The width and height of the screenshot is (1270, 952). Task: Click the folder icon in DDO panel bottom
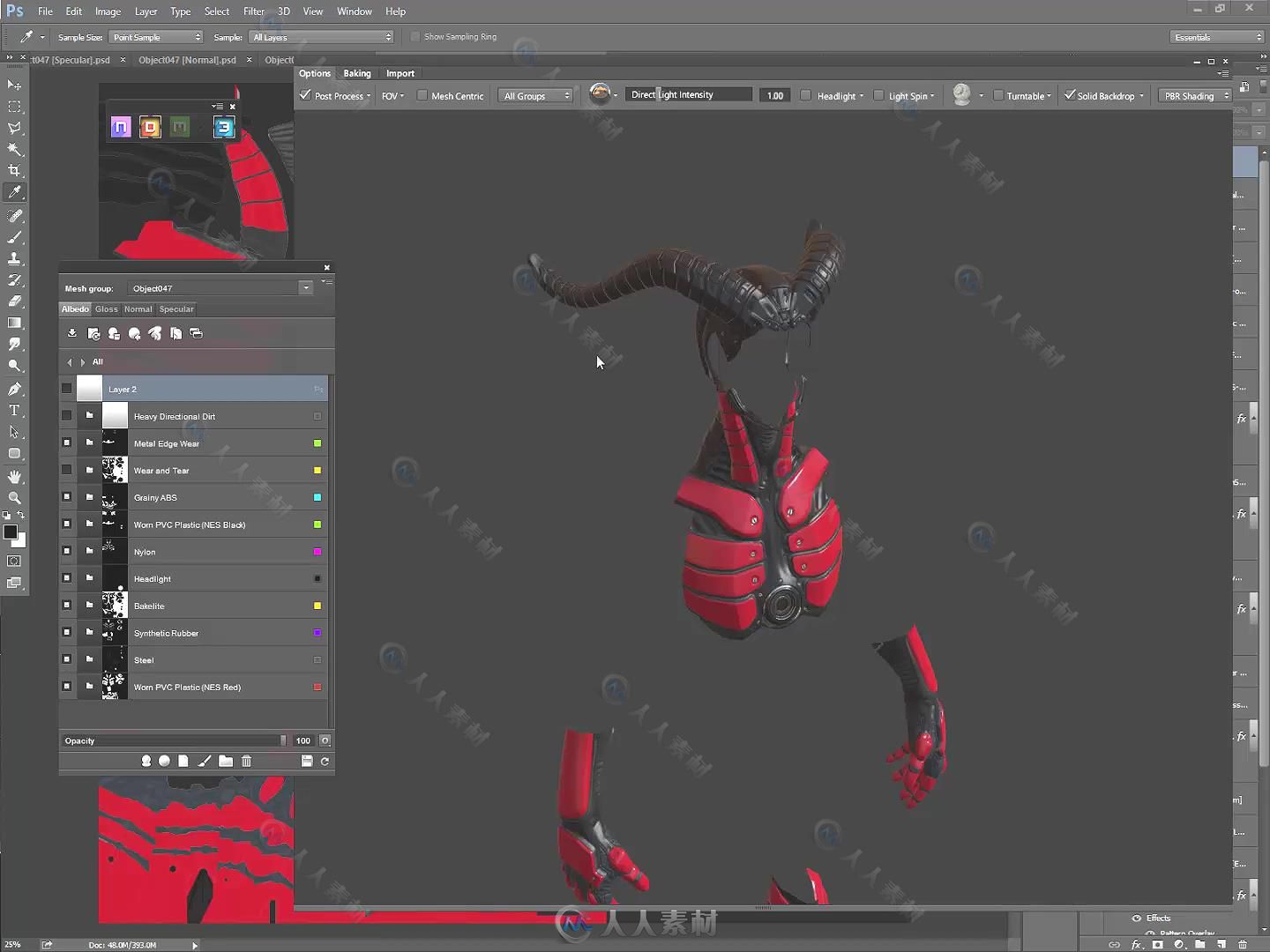click(226, 761)
